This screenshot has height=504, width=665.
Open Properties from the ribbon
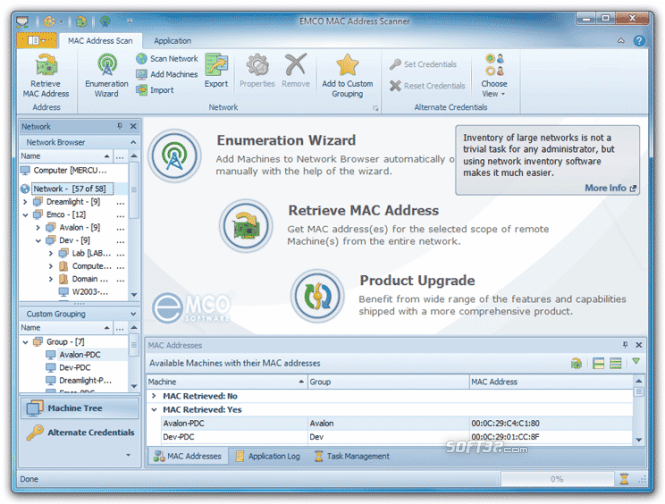(x=257, y=71)
